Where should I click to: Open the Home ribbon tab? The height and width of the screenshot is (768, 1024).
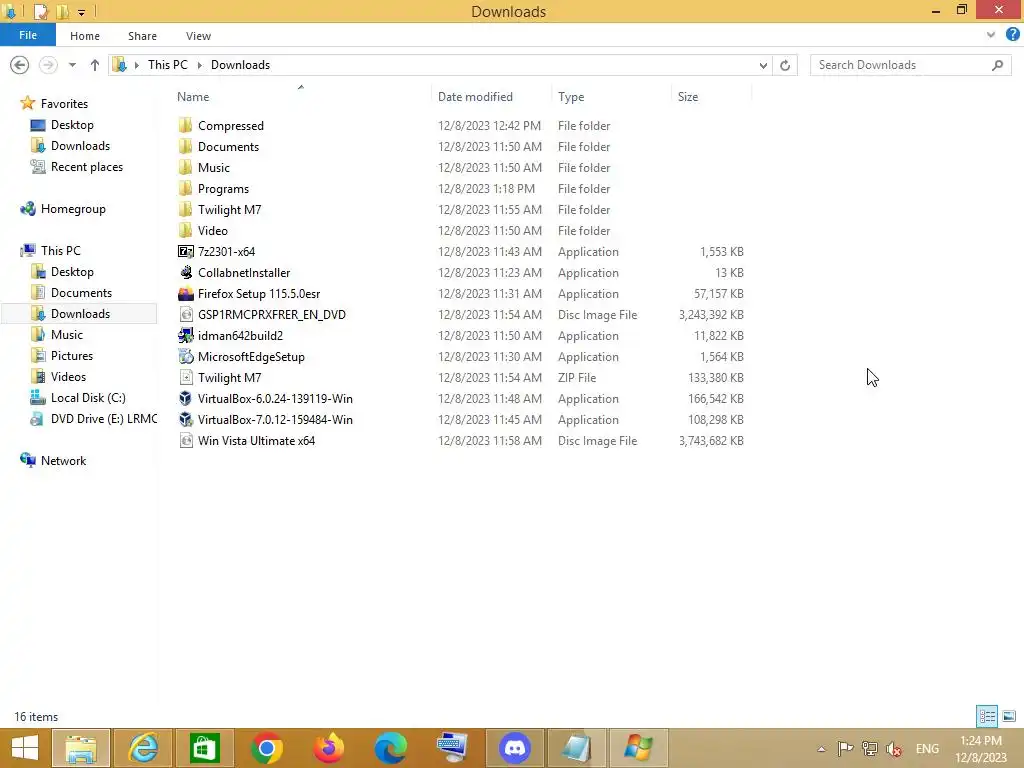point(85,36)
